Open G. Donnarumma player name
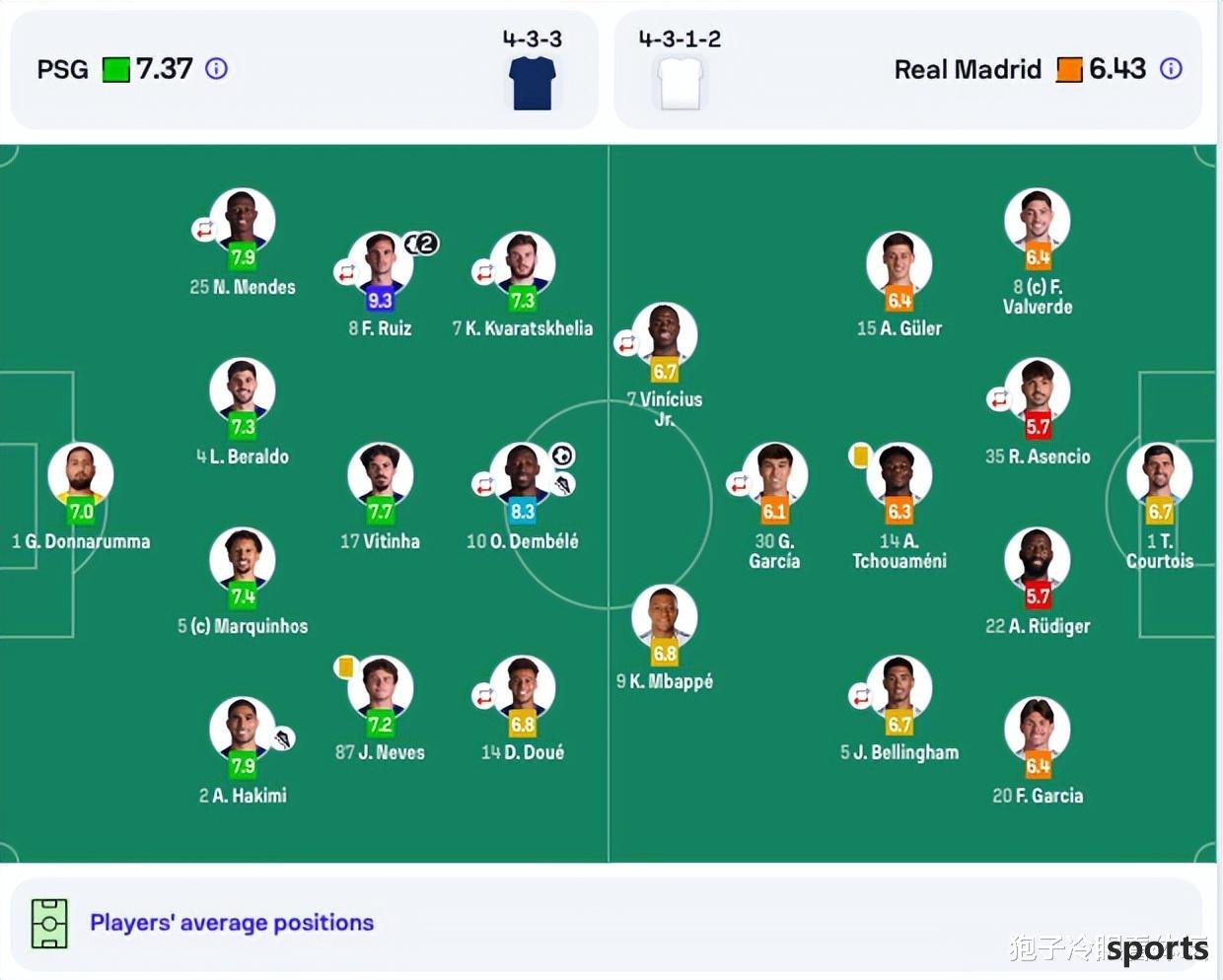The image size is (1223, 980). [81, 541]
